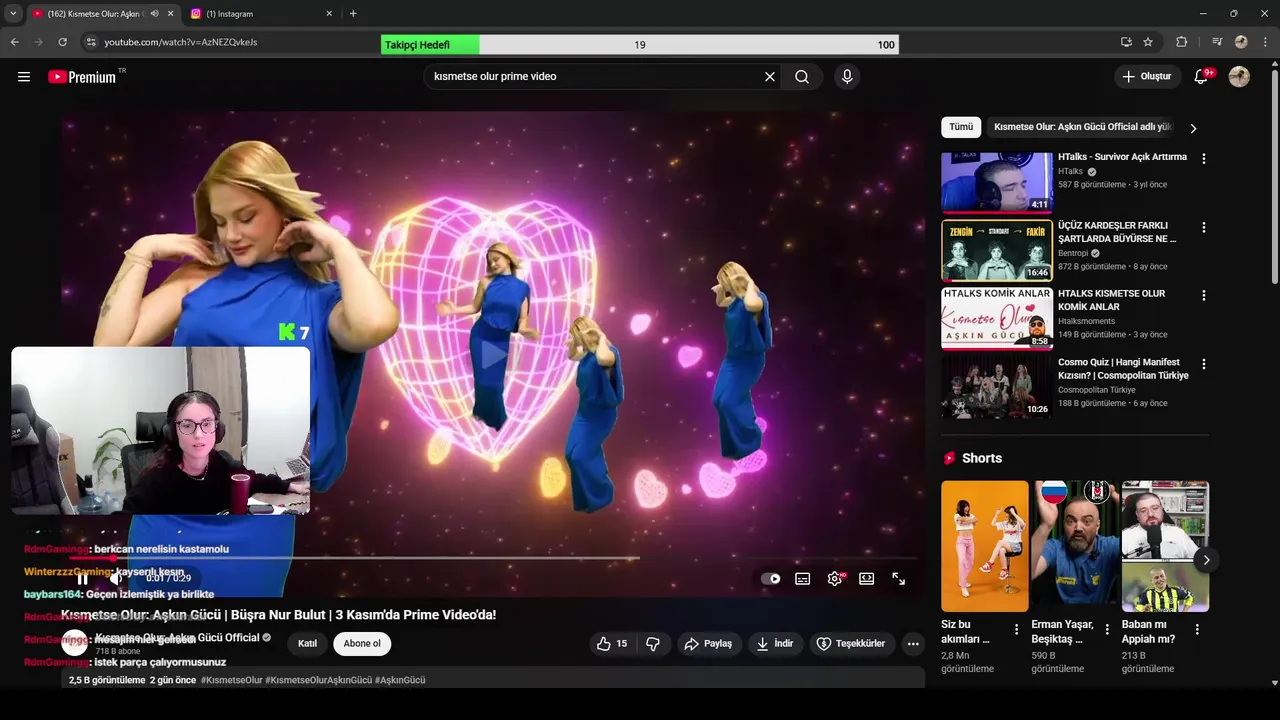This screenshot has width=1280, height=720.
Task: Open options for ÜÇÜZ KARDEŞLER video
Action: 1204,228
